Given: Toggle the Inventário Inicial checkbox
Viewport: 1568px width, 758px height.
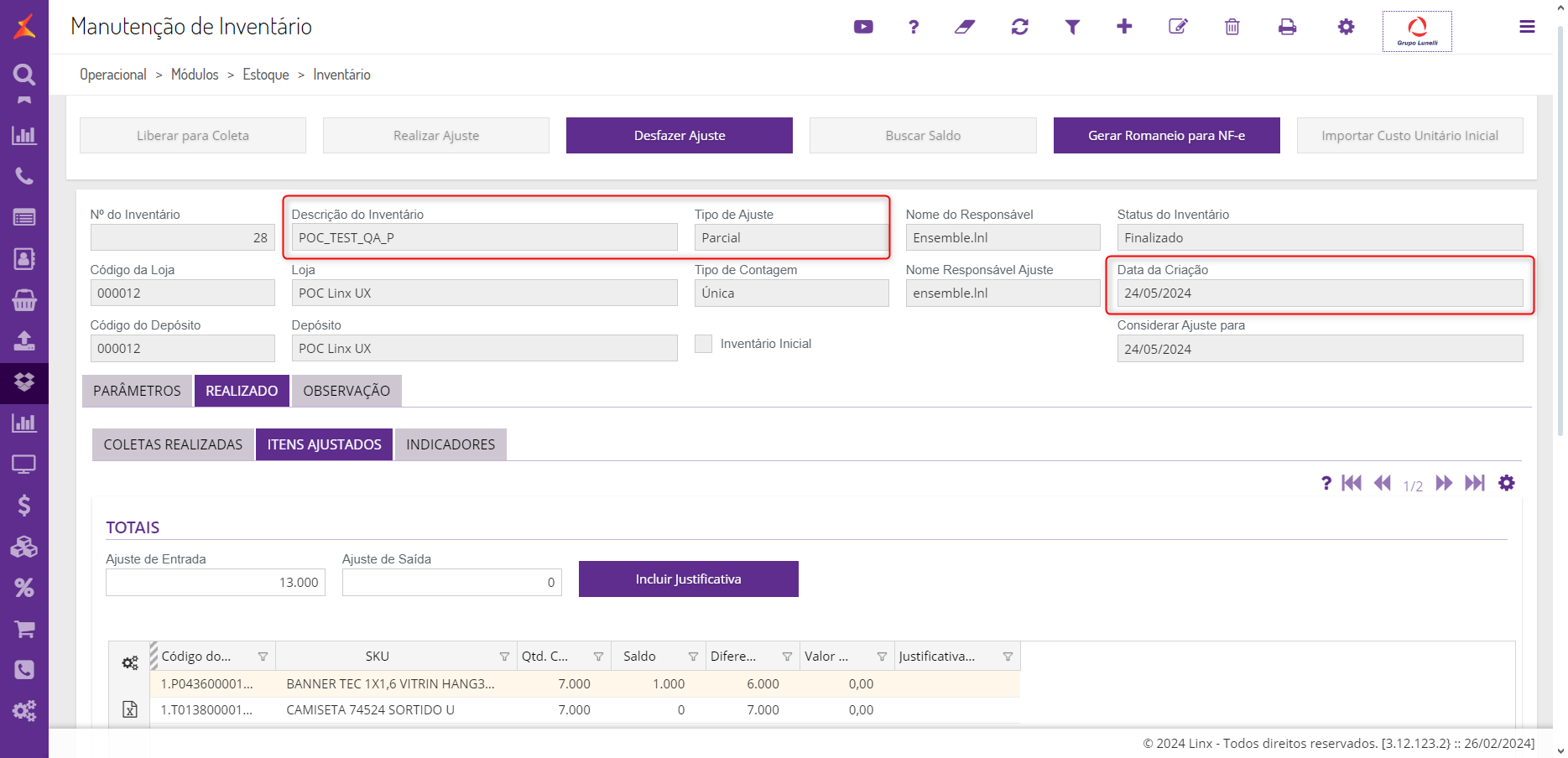Looking at the screenshot, I should (703, 344).
